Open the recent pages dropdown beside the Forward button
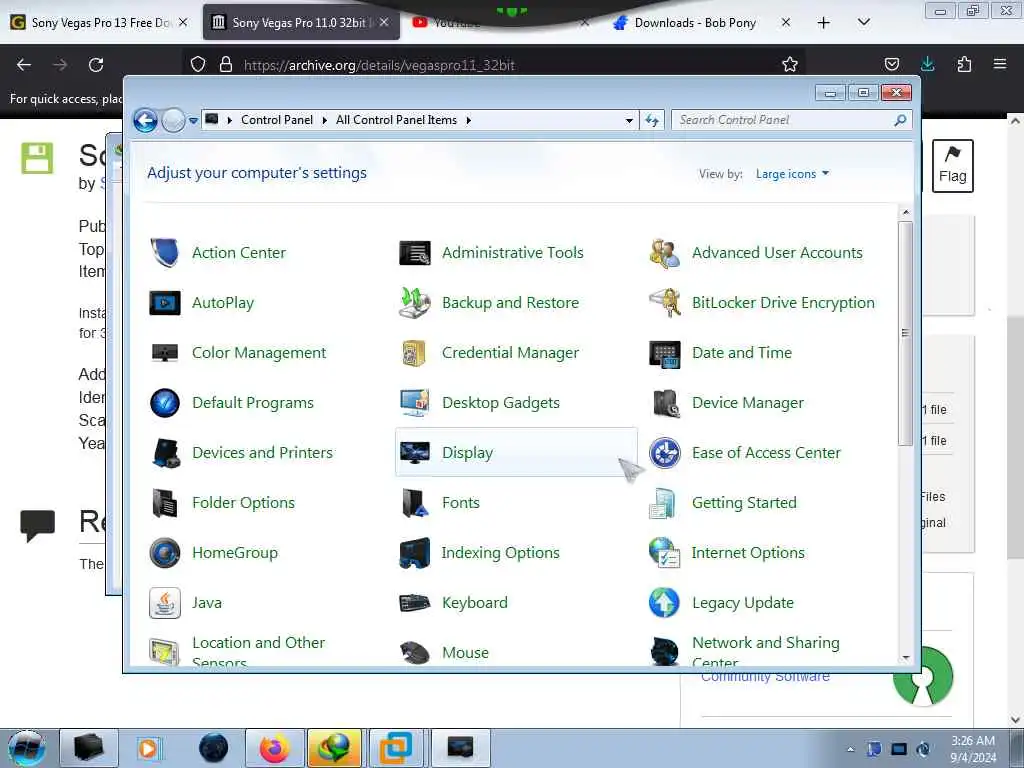The image size is (1024, 768). pyautogui.click(x=193, y=120)
